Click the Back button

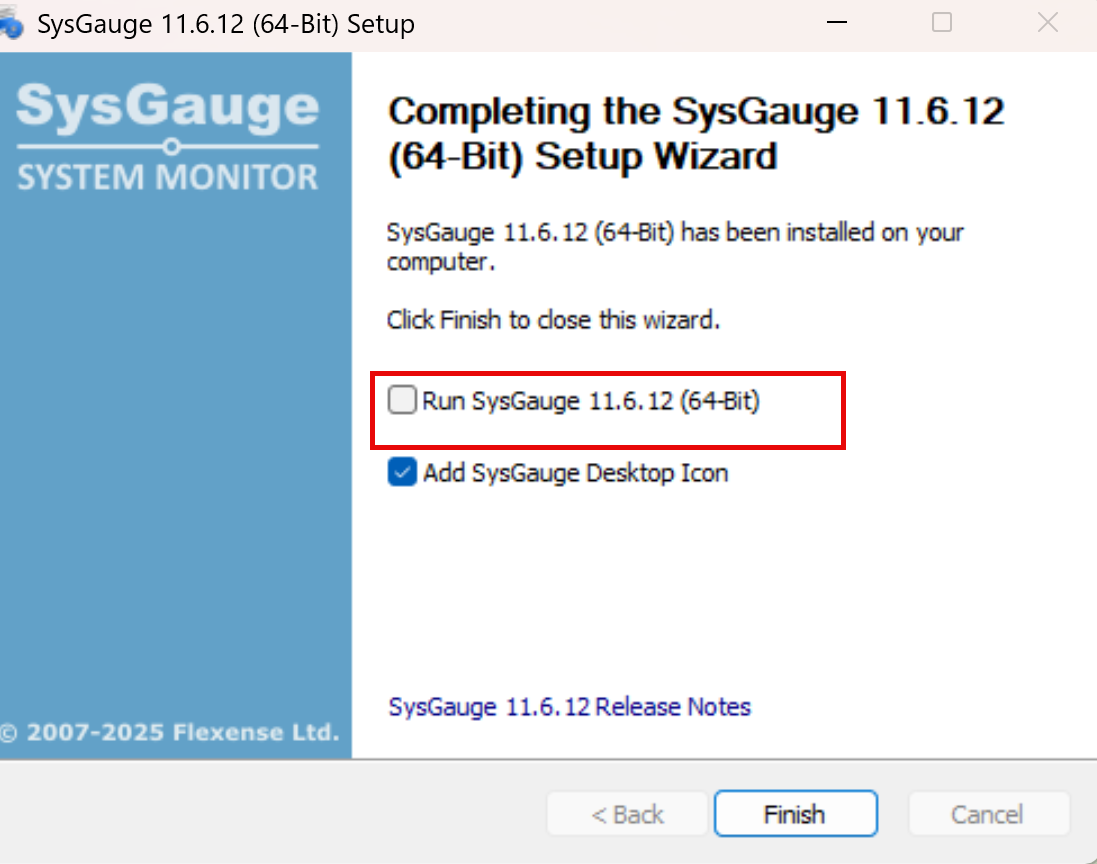tap(627, 815)
